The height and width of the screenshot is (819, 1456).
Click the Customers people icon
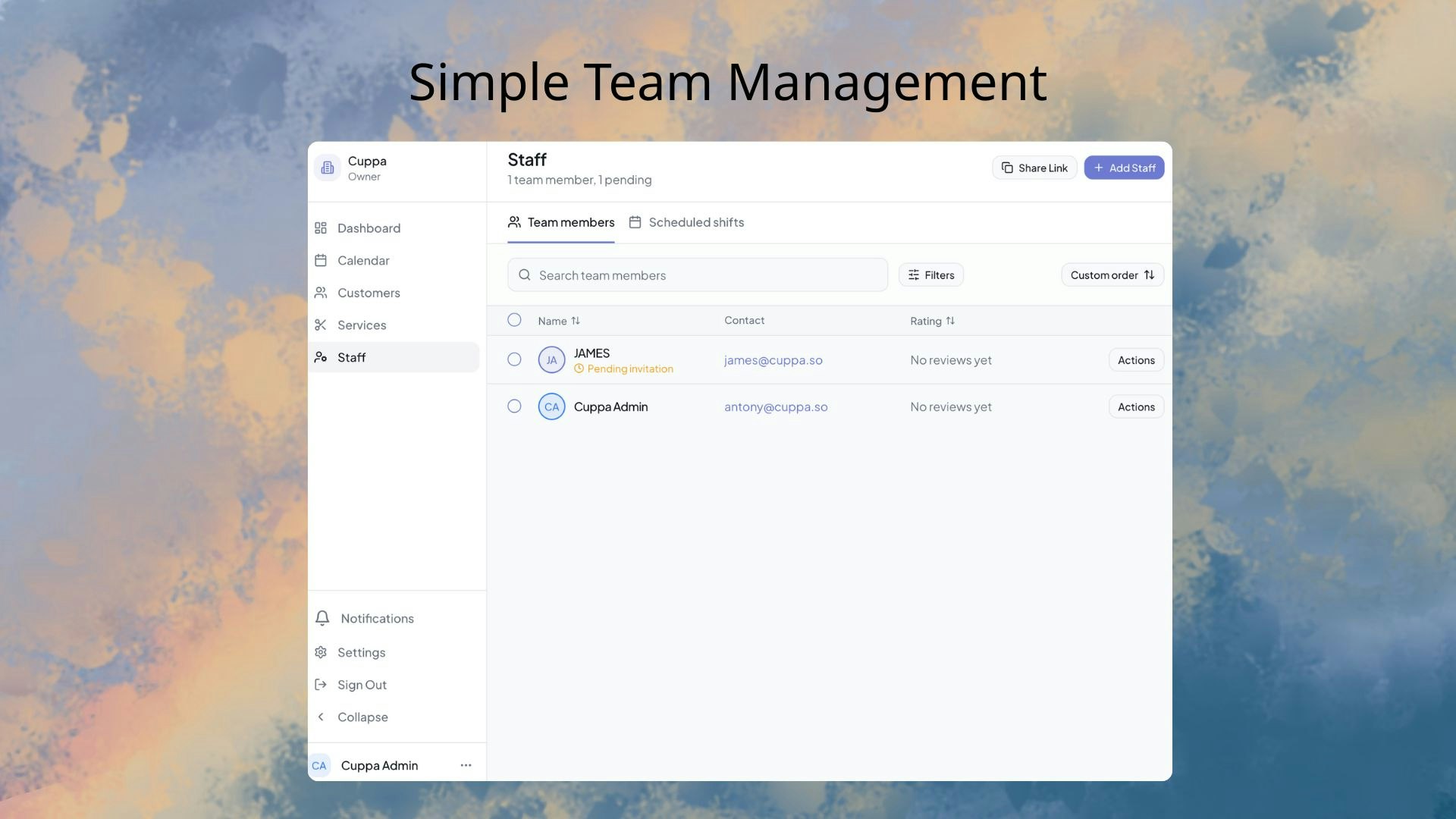(321, 293)
